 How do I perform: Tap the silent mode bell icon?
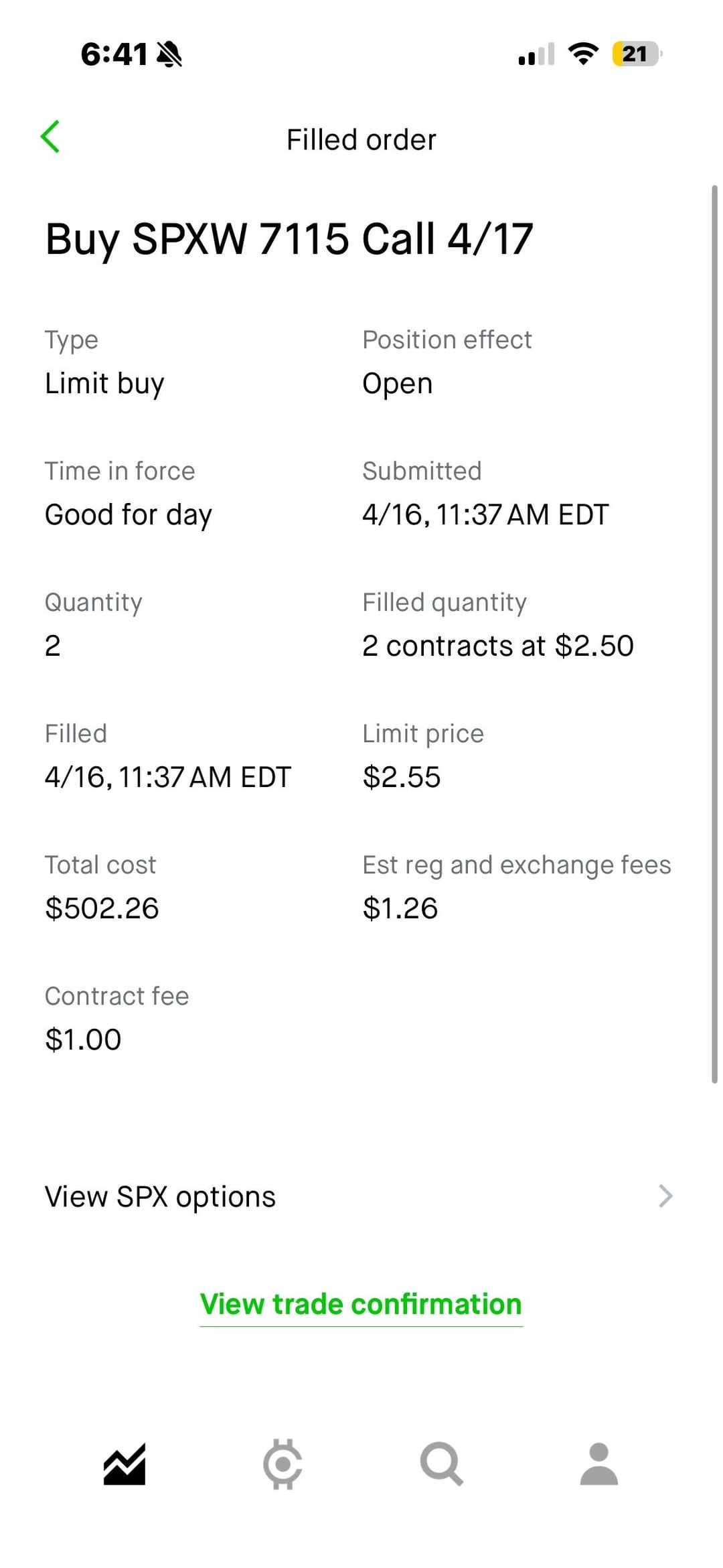[x=169, y=54]
